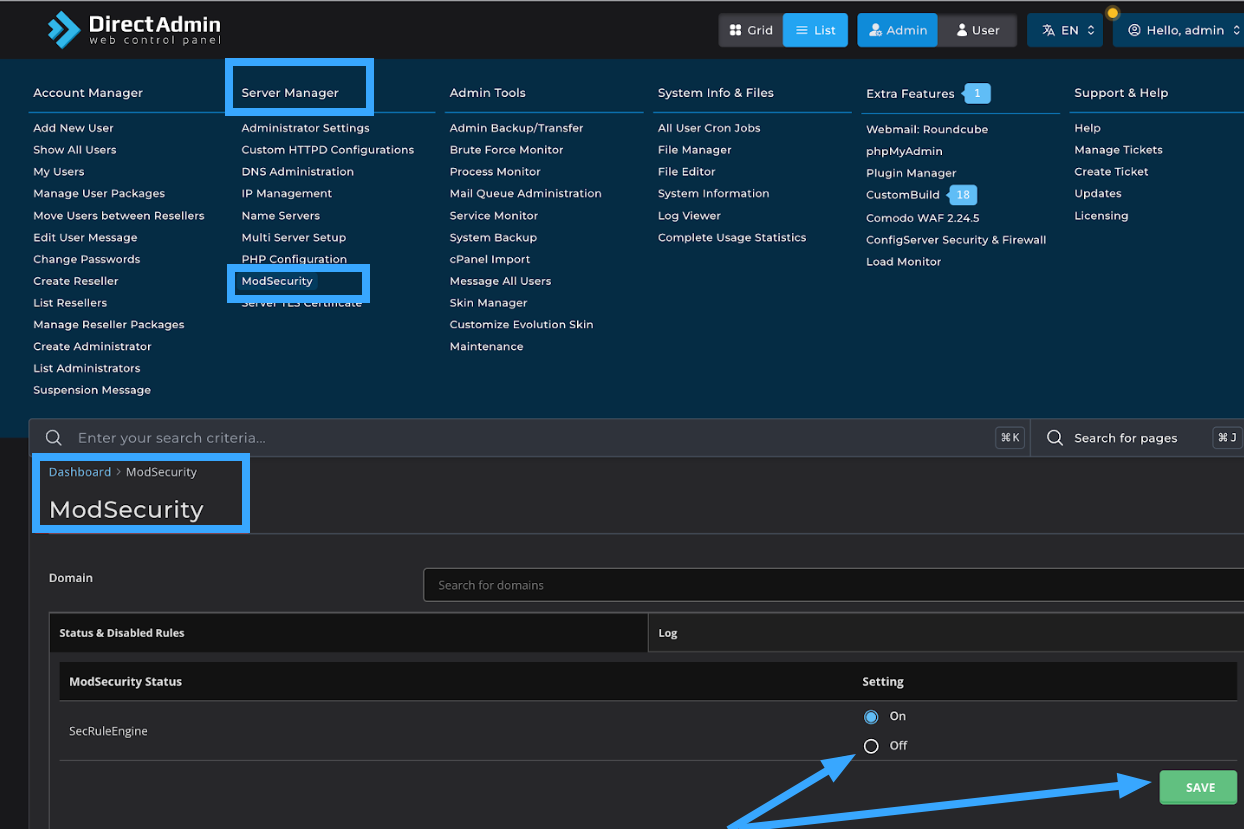Click the Extra Features badge showing 1
The image size is (1244, 829).
977,93
